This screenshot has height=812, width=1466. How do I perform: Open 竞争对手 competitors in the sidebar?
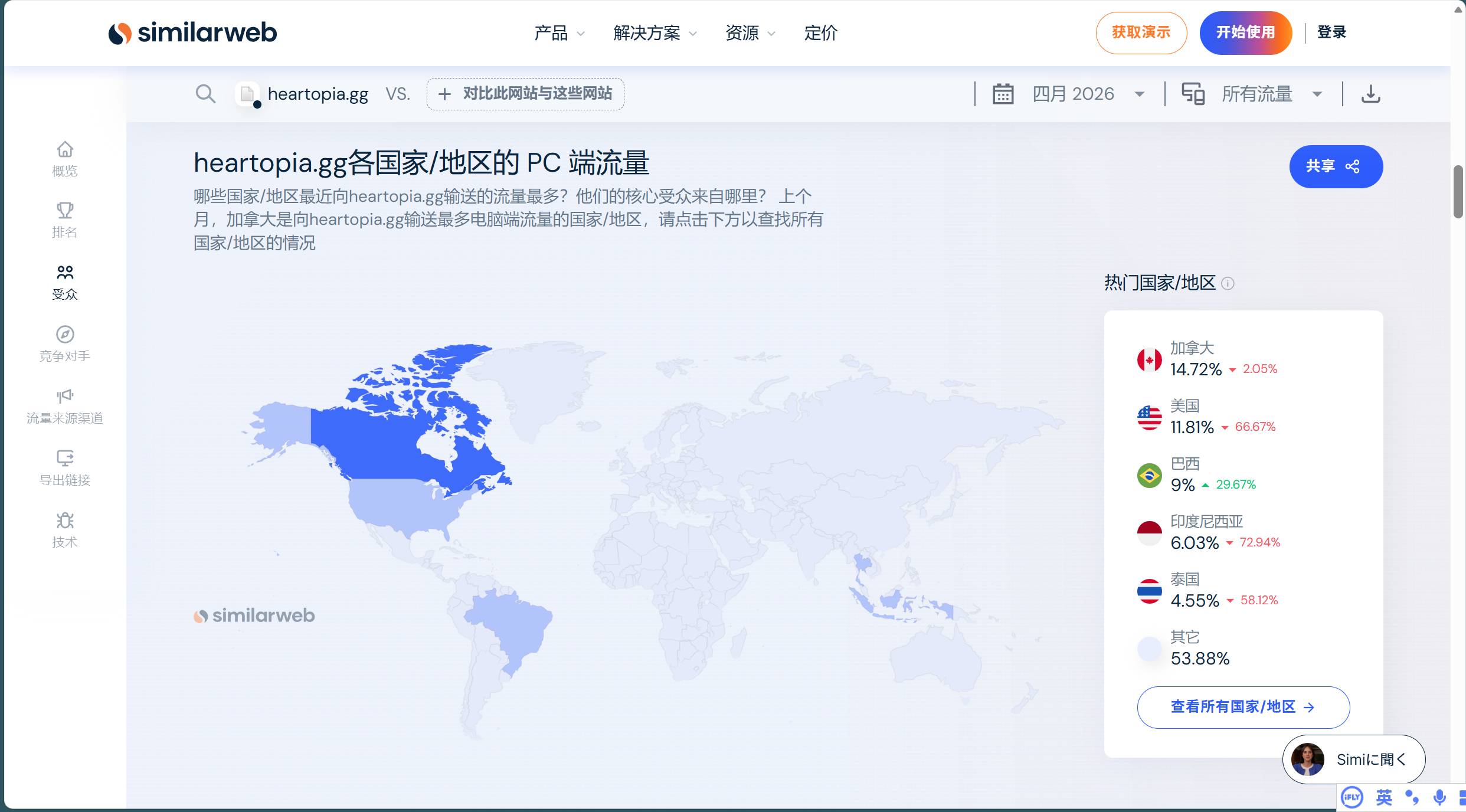pyautogui.click(x=65, y=345)
